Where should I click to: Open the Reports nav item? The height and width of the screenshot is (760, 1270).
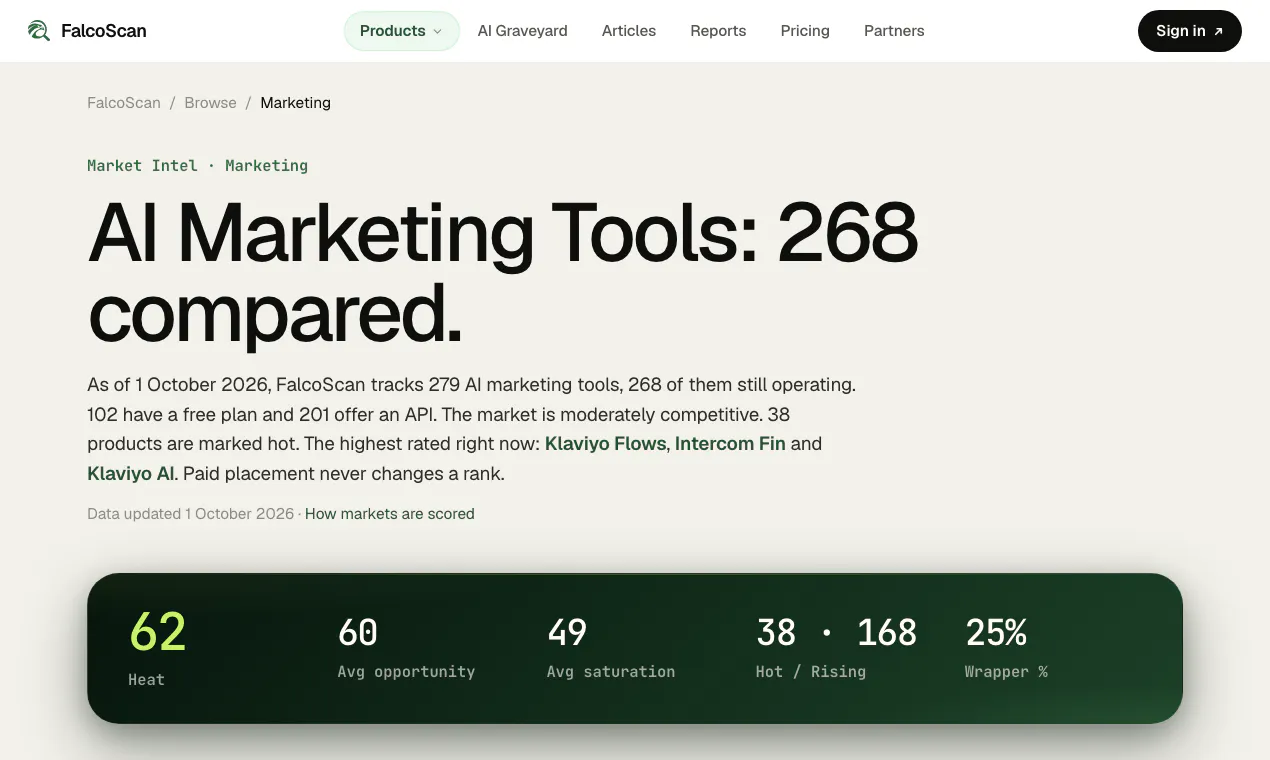pyautogui.click(x=718, y=31)
